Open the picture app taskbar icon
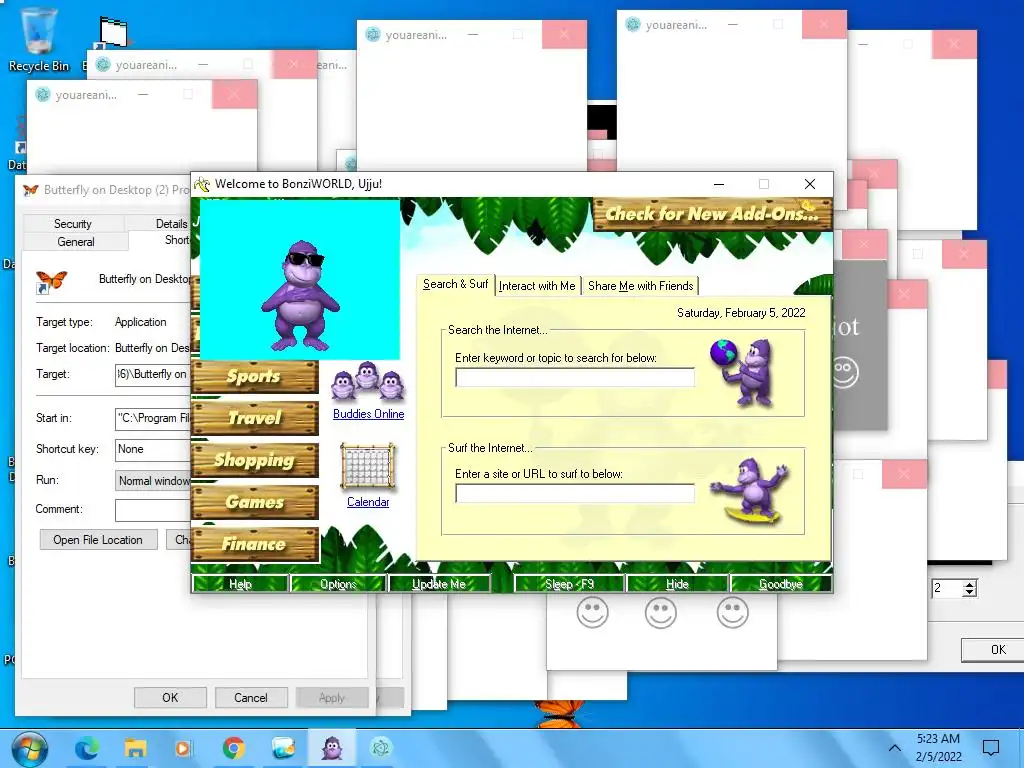Viewport: 1024px width, 768px height. click(283, 748)
